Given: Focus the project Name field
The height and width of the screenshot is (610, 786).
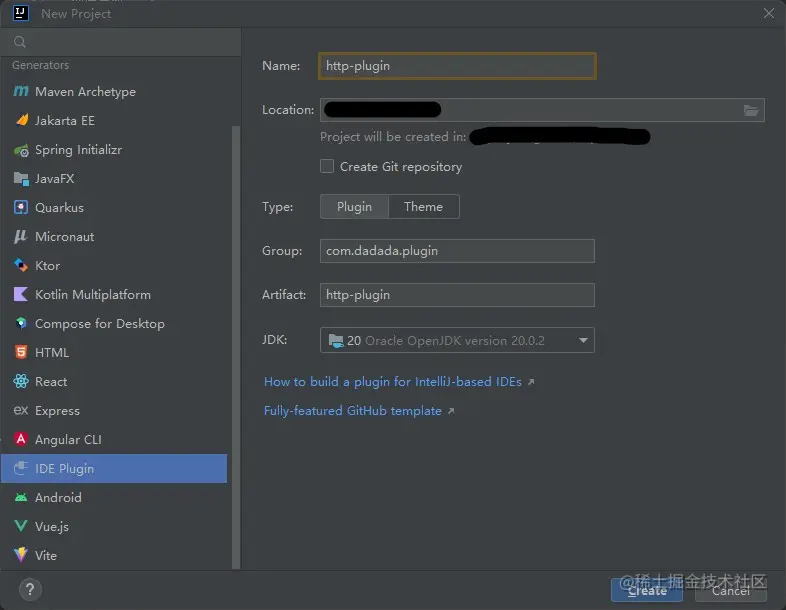Looking at the screenshot, I should [x=457, y=66].
